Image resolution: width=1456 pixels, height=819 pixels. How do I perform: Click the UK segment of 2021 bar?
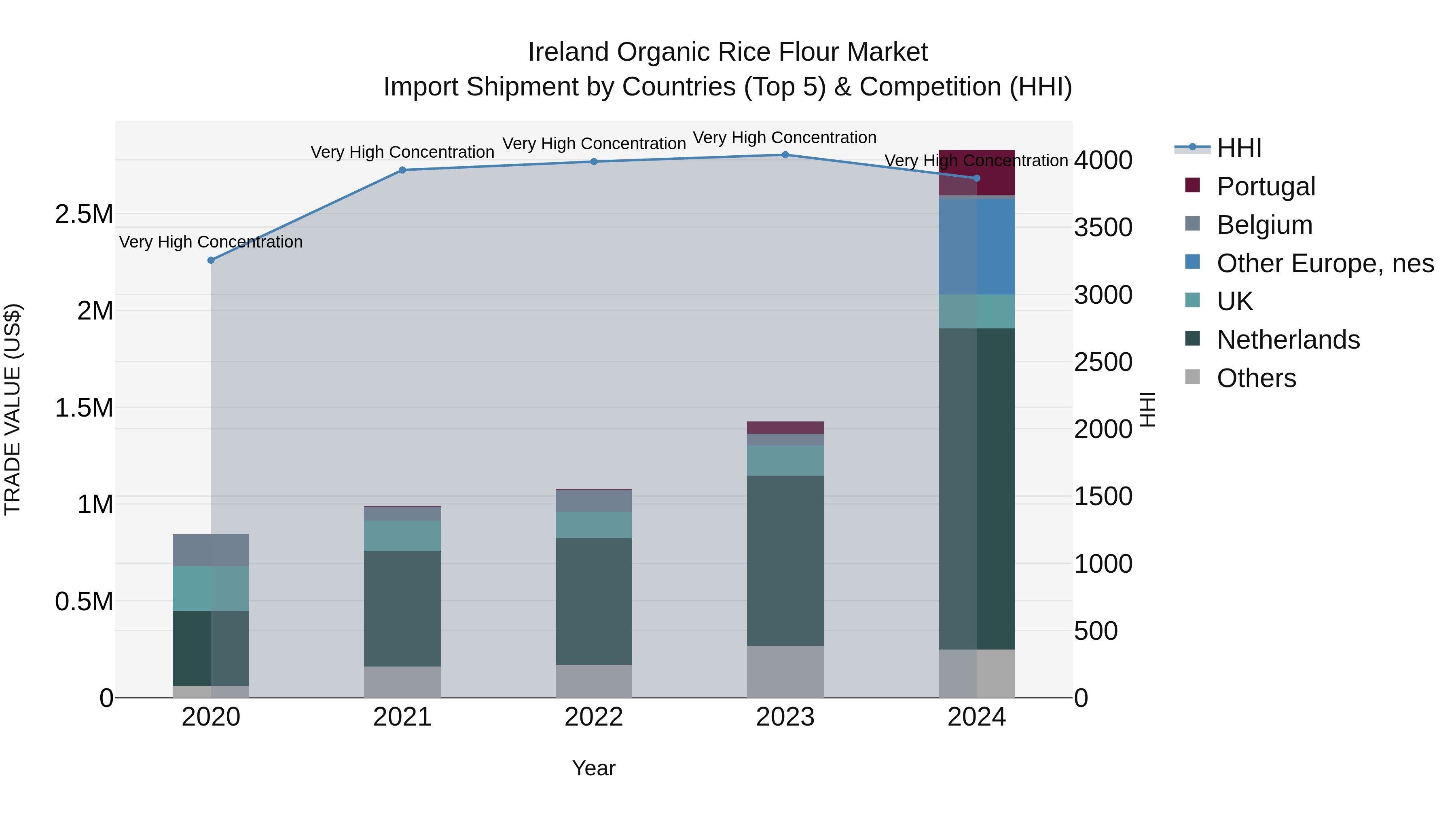pos(402,536)
